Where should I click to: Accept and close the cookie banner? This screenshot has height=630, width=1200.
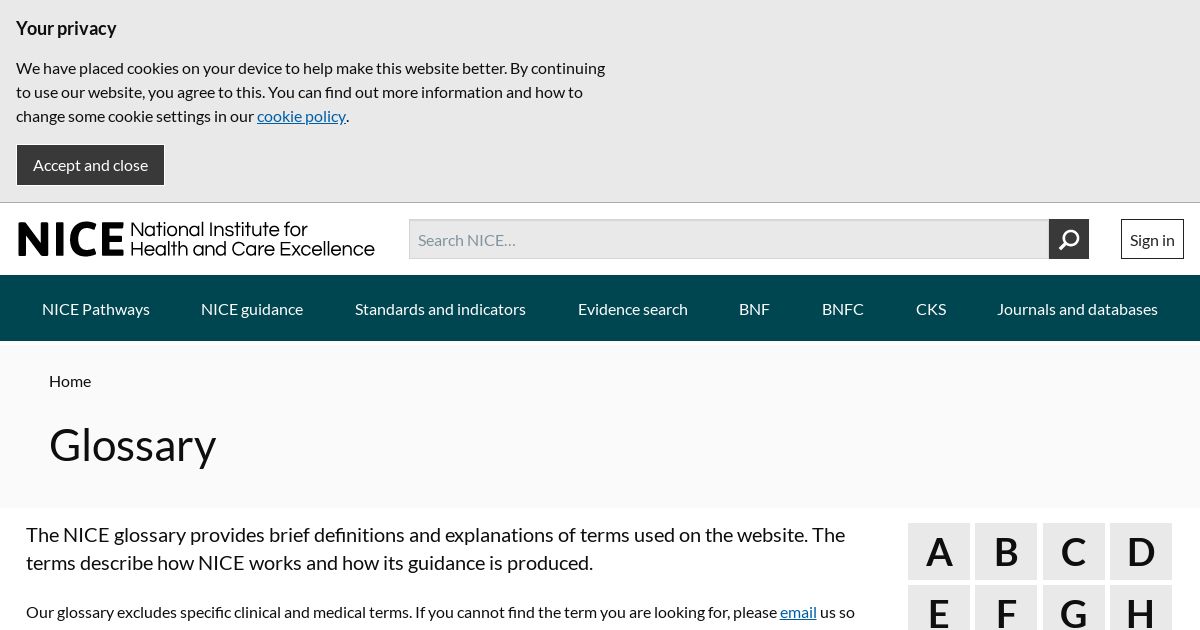(x=90, y=165)
